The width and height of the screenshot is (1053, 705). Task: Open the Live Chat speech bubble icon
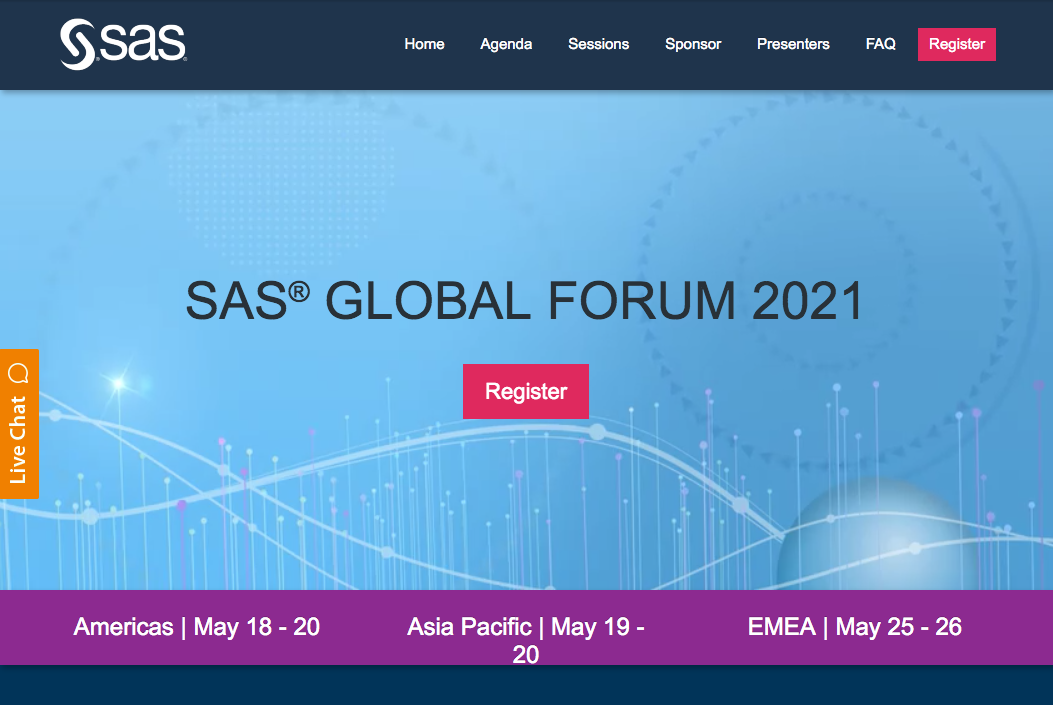[19, 373]
